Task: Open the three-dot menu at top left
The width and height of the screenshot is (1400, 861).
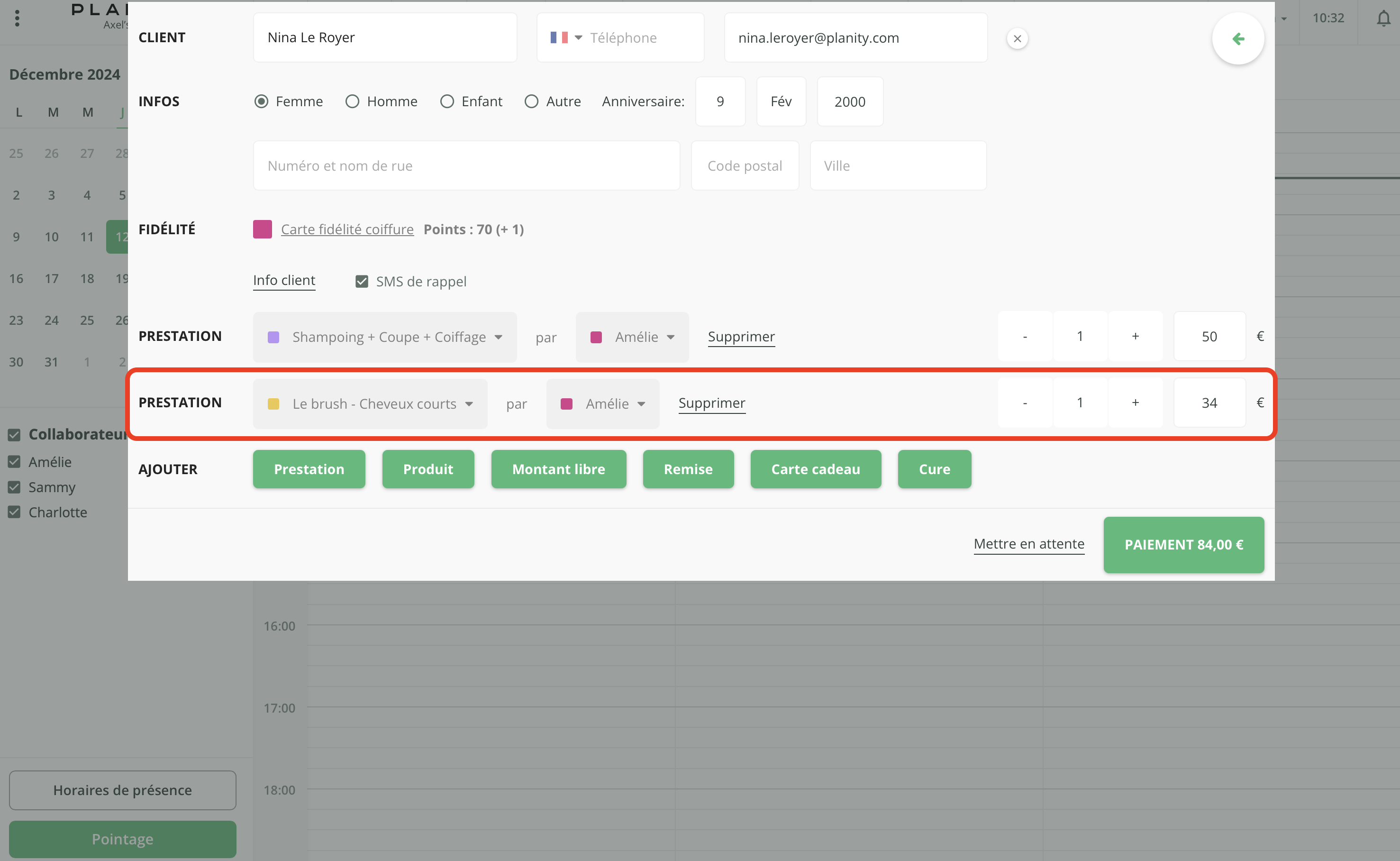Action: click(x=17, y=18)
